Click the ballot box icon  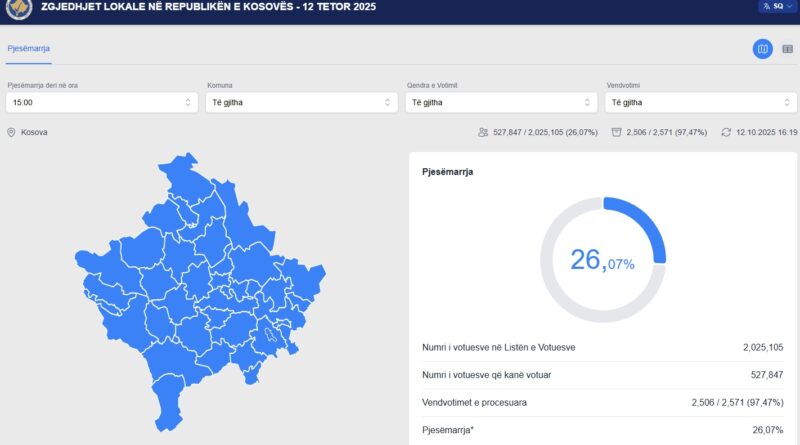pos(616,132)
